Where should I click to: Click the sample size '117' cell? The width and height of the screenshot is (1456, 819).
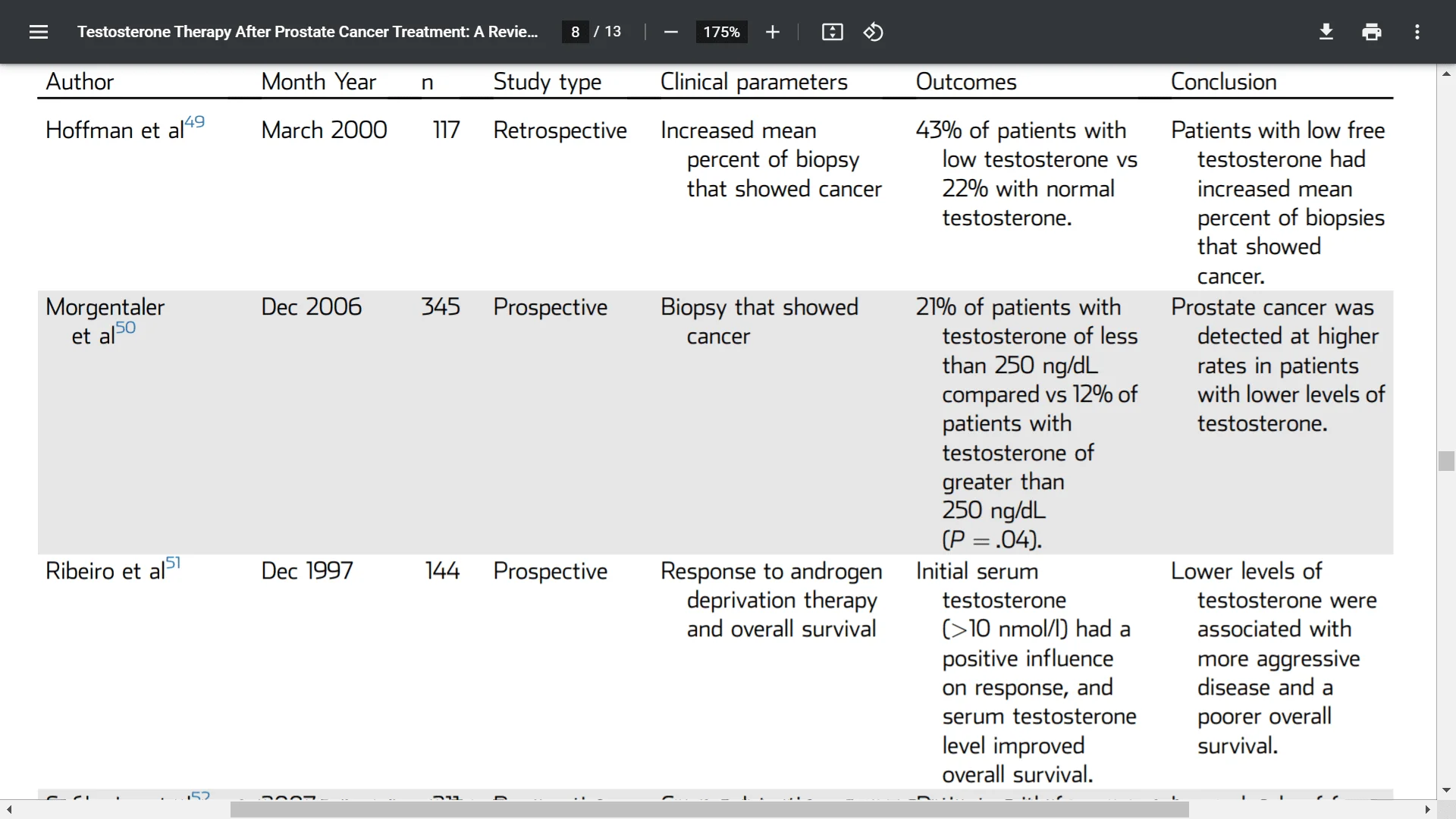447,130
